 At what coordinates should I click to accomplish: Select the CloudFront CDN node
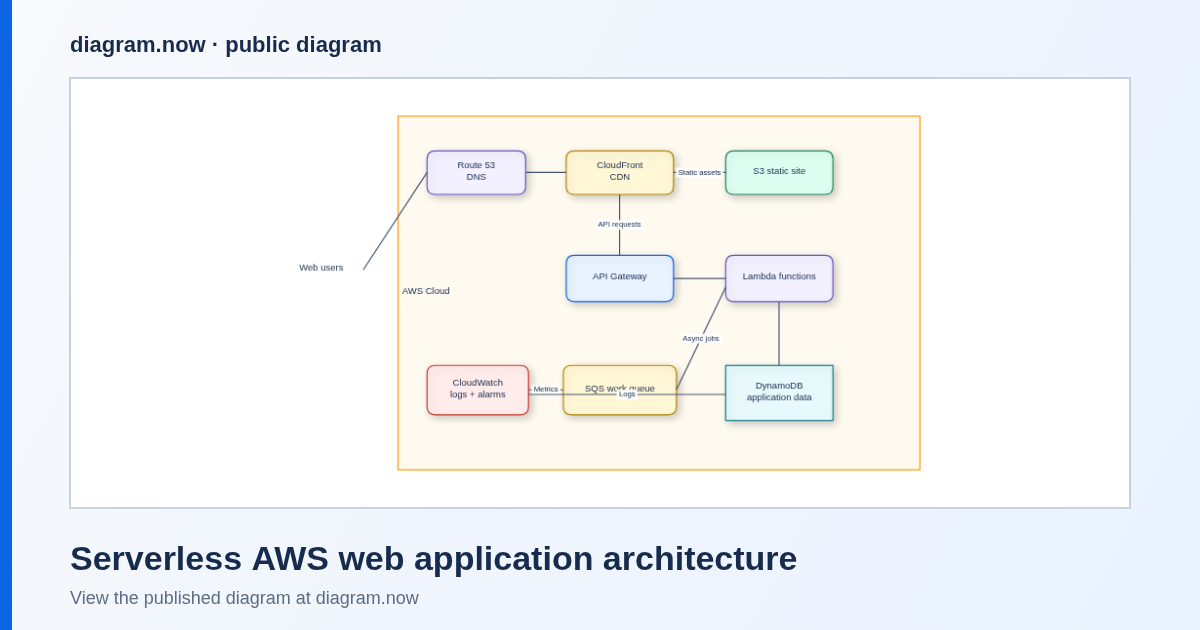[x=620, y=172]
